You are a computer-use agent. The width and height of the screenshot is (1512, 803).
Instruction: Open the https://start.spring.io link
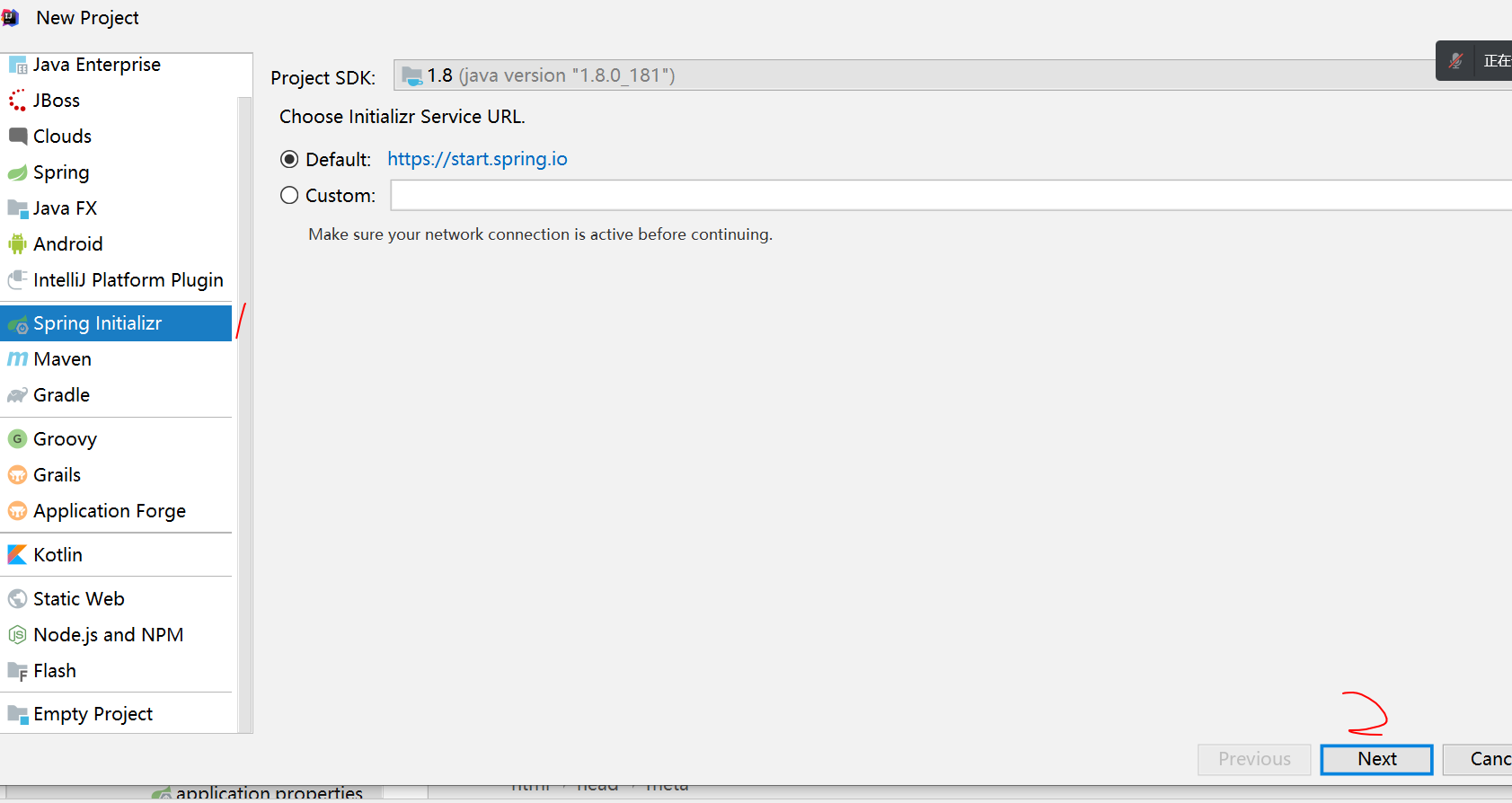pyautogui.click(x=477, y=159)
